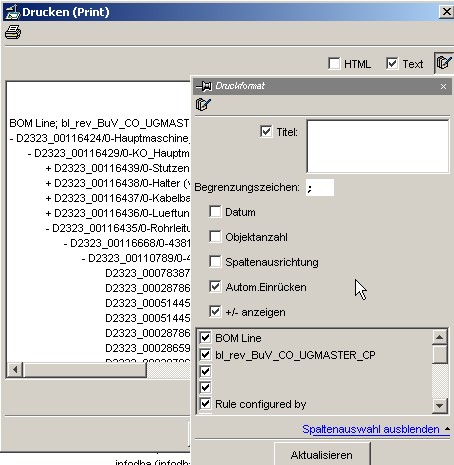The image size is (454, 465).
Task: Expand the D2323_00116439/0-Stutzen tree line
Action: point(49,168)
